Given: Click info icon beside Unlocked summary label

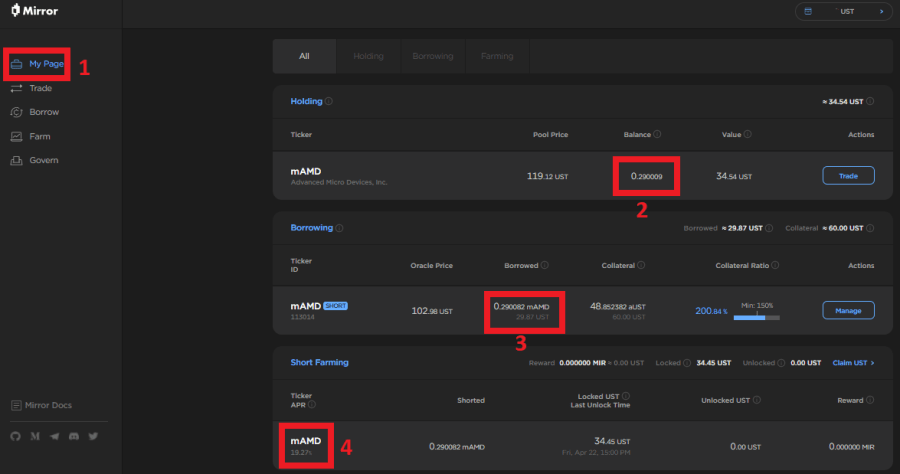Looking at the screenshot, I should (x=781, y=363).
